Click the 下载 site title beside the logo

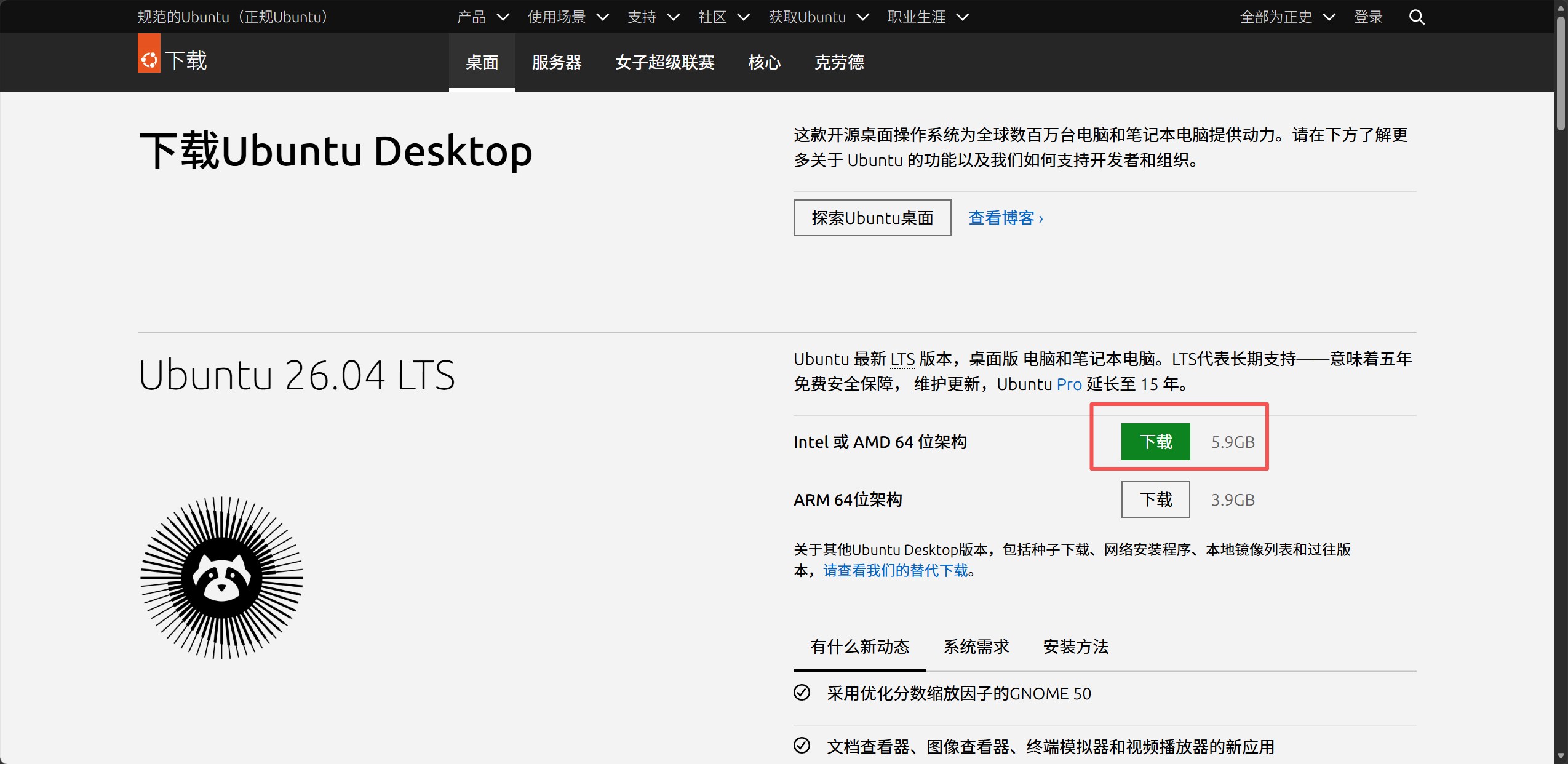(186, 60)
